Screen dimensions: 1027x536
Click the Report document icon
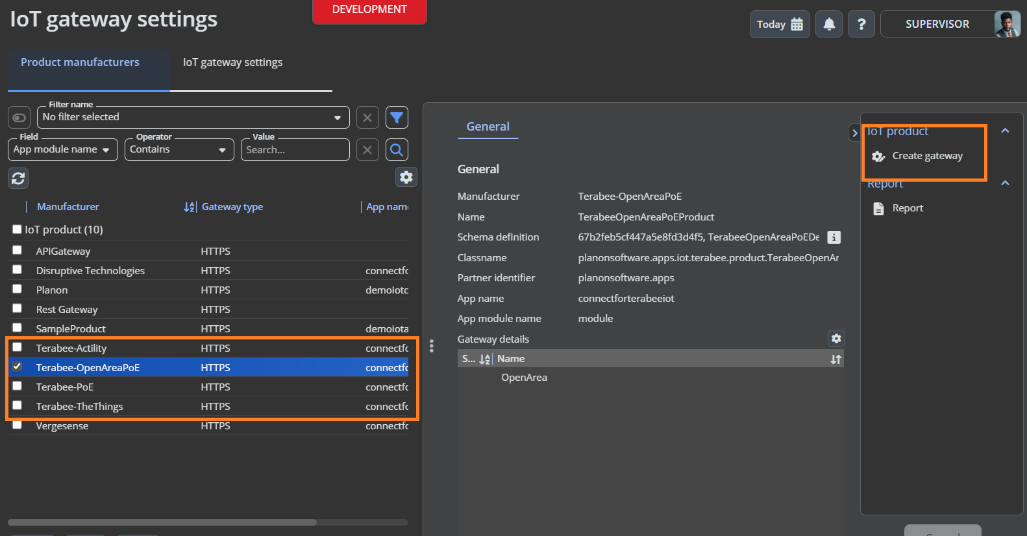(878, 208)
